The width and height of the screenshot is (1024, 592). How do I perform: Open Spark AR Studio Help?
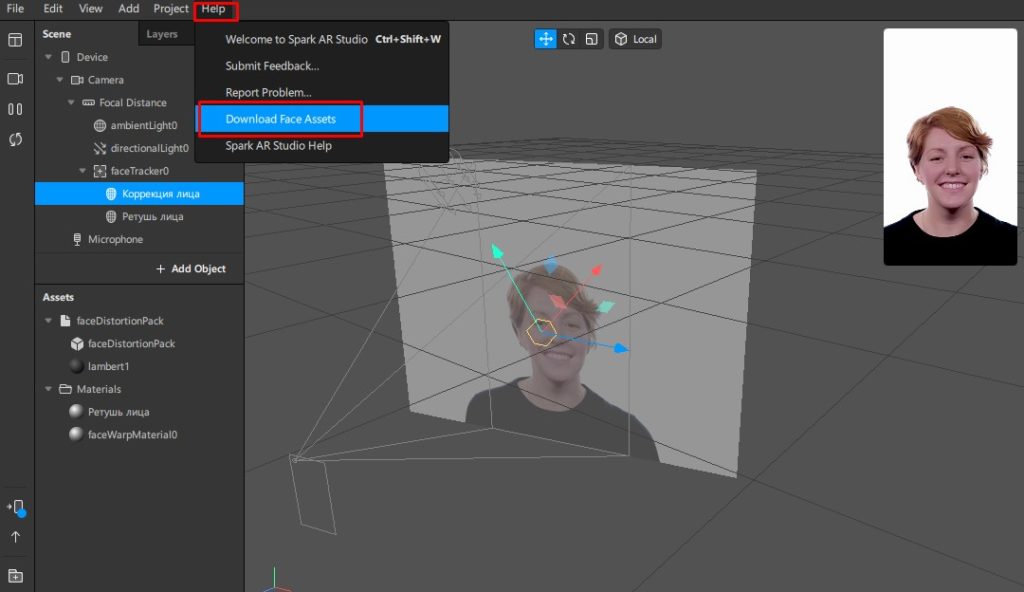pos(322,146)
